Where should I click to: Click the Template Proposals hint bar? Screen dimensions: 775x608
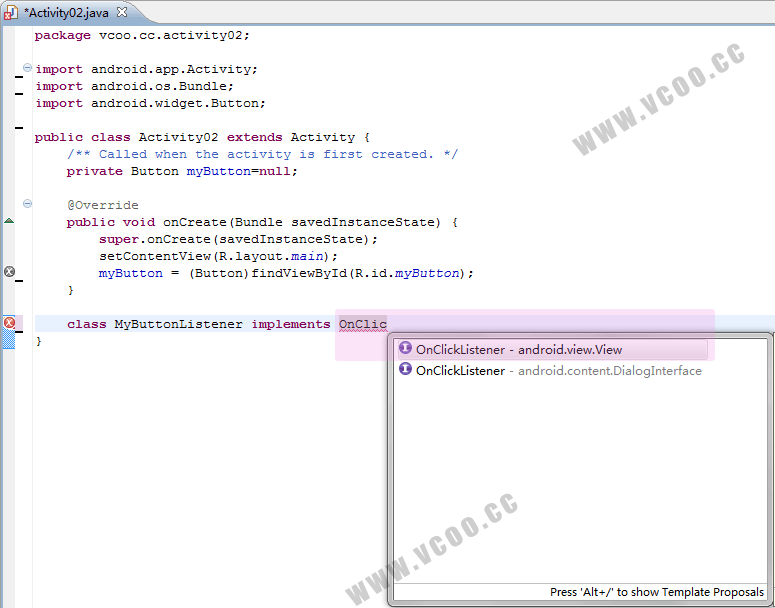pos(656,592)
